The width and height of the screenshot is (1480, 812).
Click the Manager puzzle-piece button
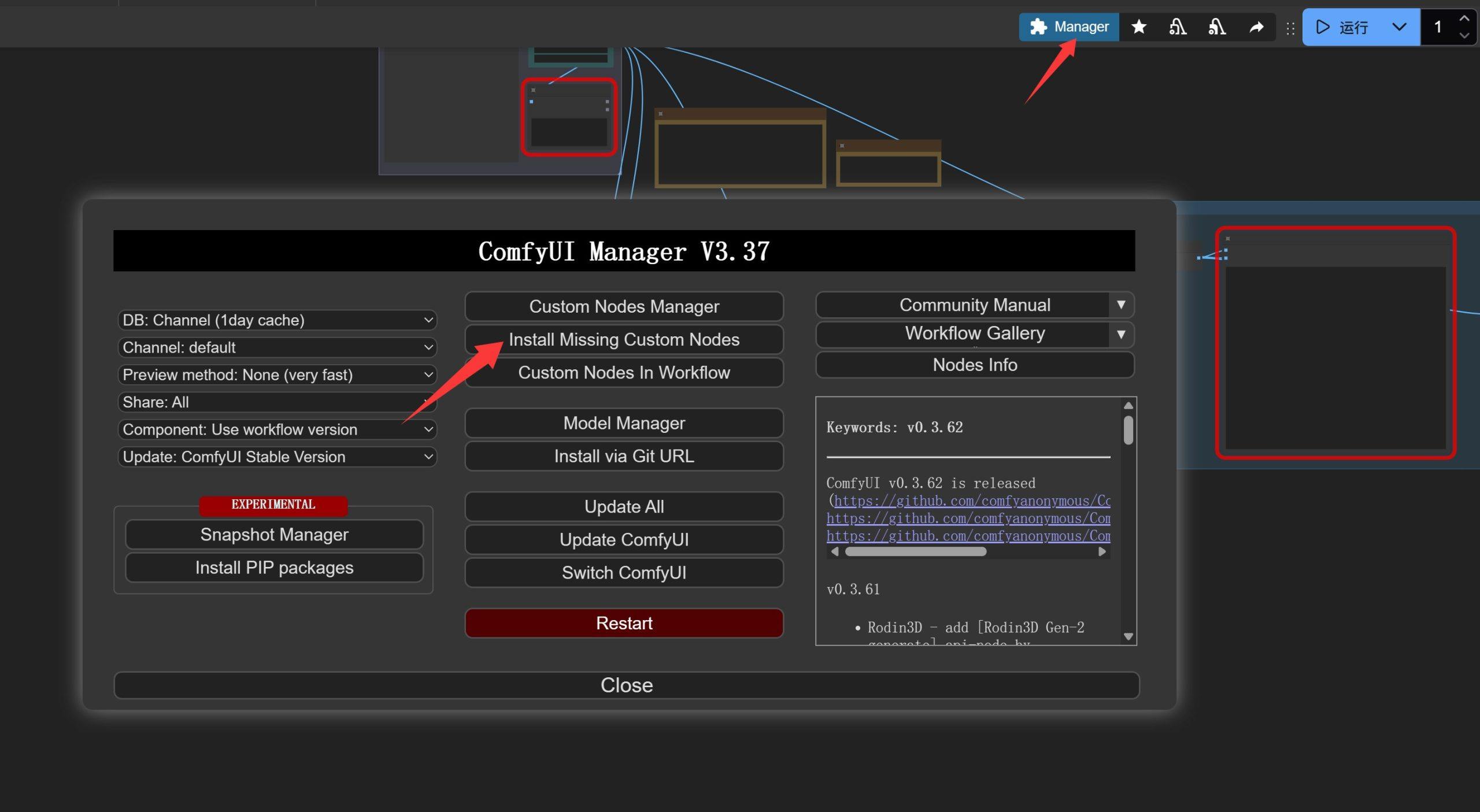[1068, 27]
